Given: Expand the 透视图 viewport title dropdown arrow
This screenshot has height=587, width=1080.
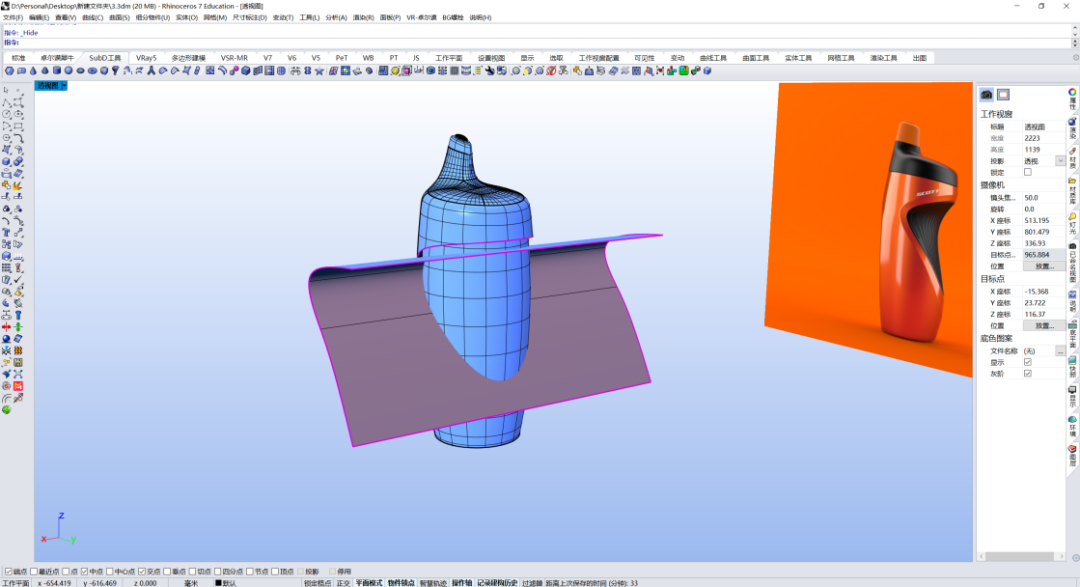Looking at the screenshot, I should tap(63, 85).
